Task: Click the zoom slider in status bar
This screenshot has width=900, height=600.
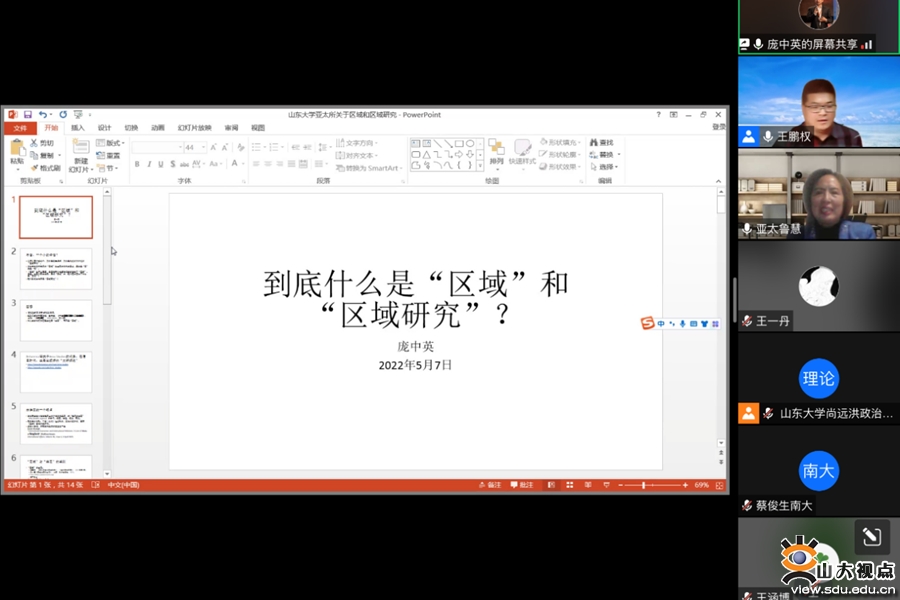Action: tap(643, 485)
